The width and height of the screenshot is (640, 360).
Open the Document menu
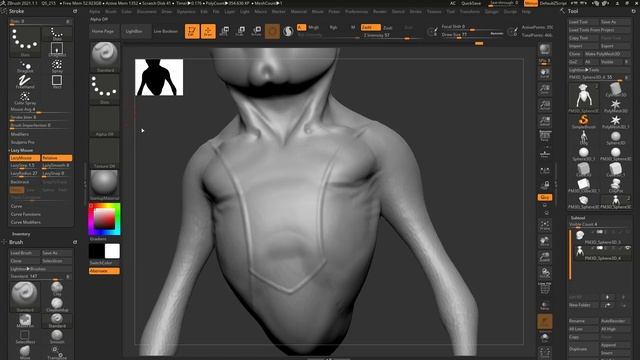(x=147, y=12)
